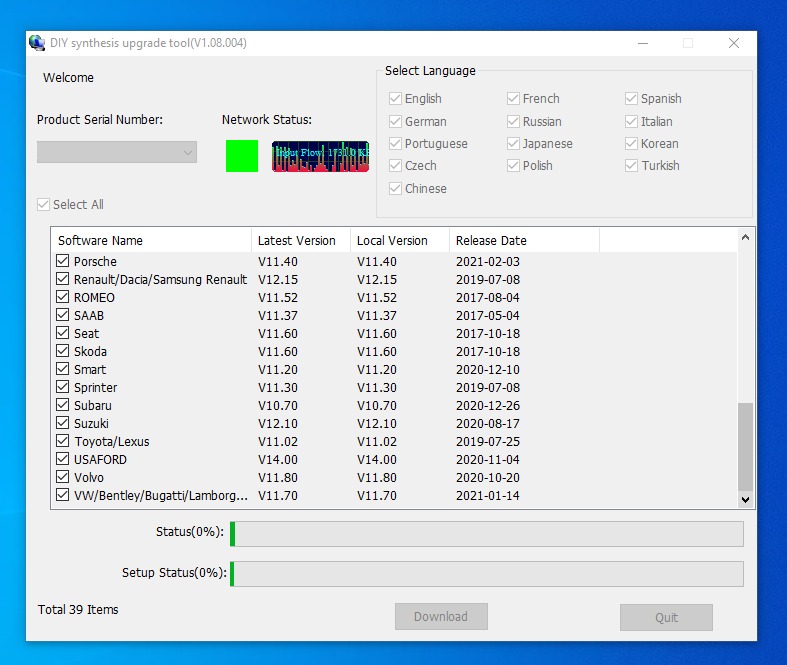787x665 pixels.
Task: Click the Software Name column header
Action: (x=150, y=241)
